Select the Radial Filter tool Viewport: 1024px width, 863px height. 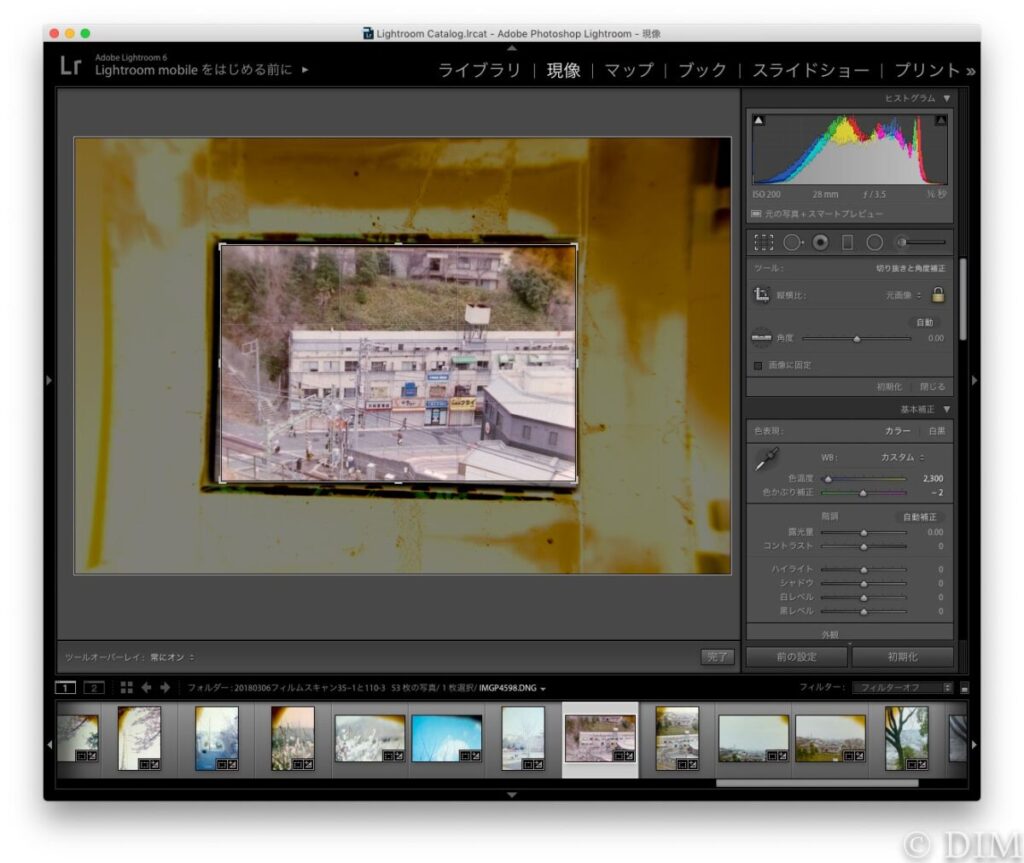tap(874, 242)
